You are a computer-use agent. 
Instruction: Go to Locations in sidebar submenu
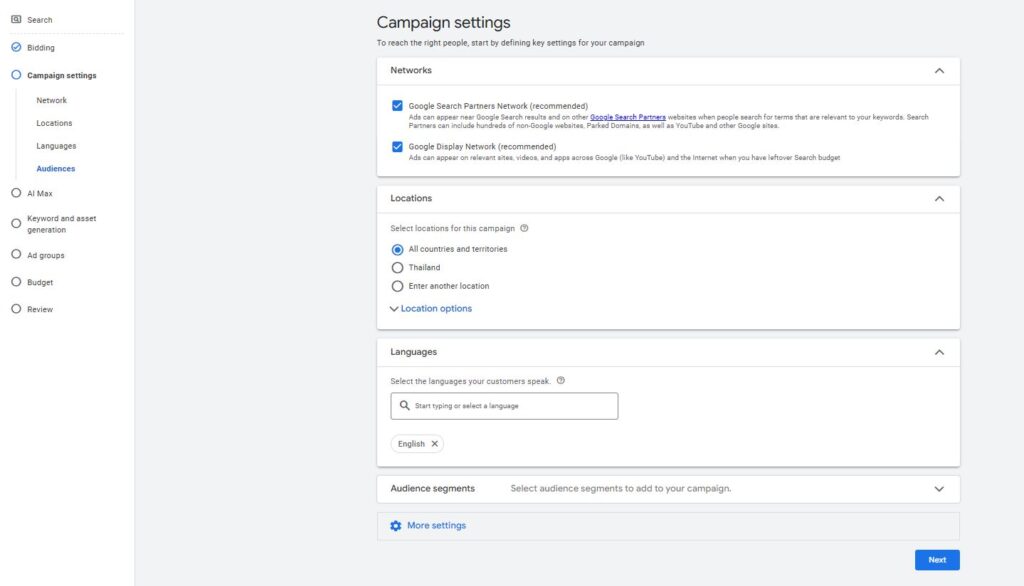click(54, 123)
